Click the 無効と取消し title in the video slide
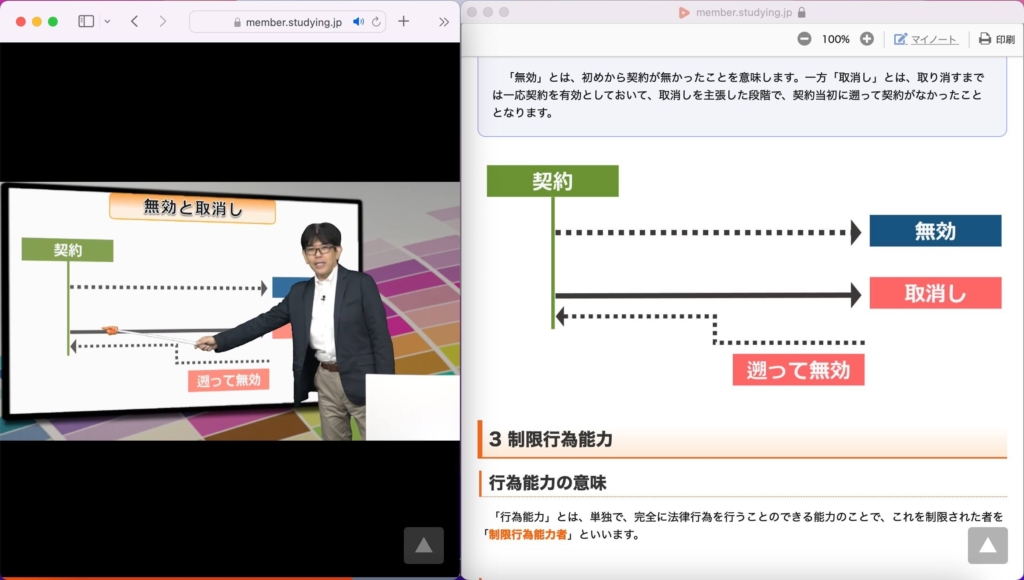 click(x=193, y=208)
